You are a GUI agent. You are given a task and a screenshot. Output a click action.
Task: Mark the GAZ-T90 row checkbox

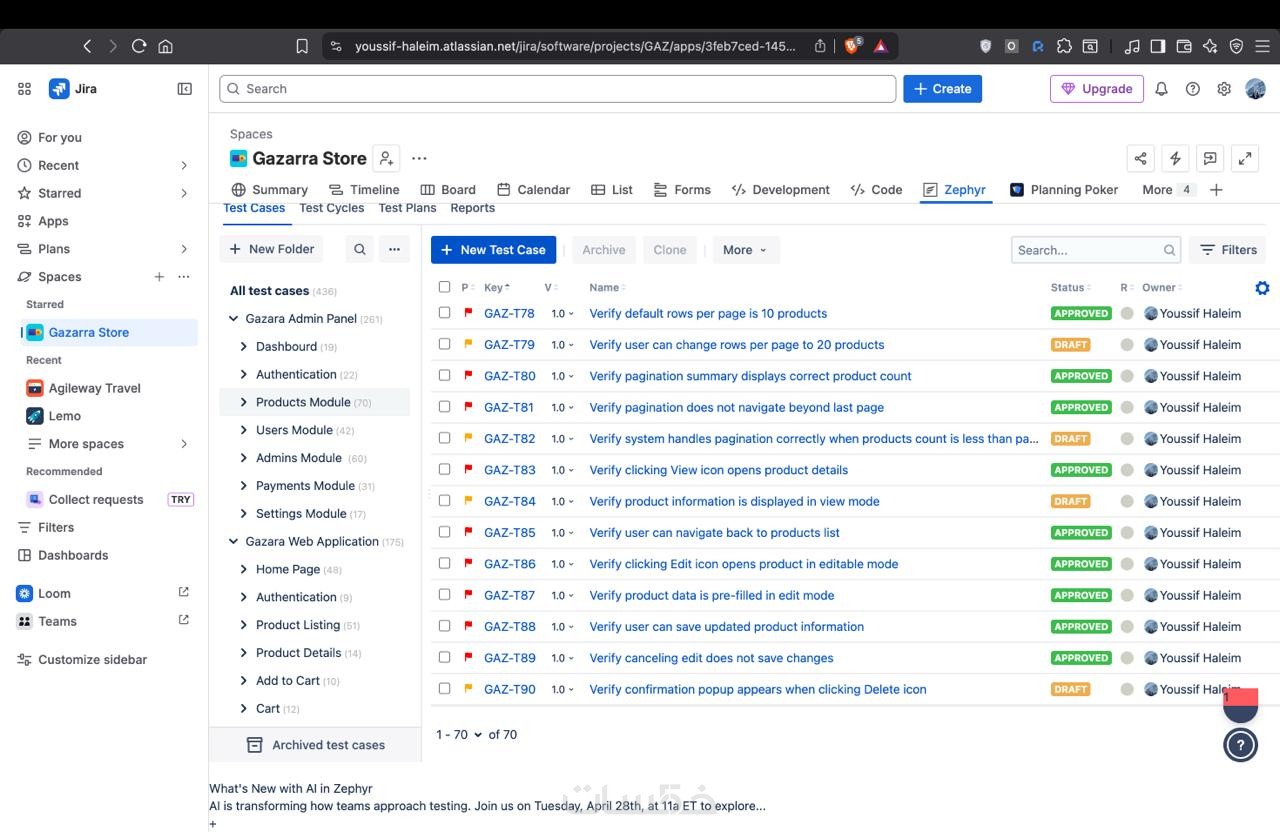click(444, 689)
